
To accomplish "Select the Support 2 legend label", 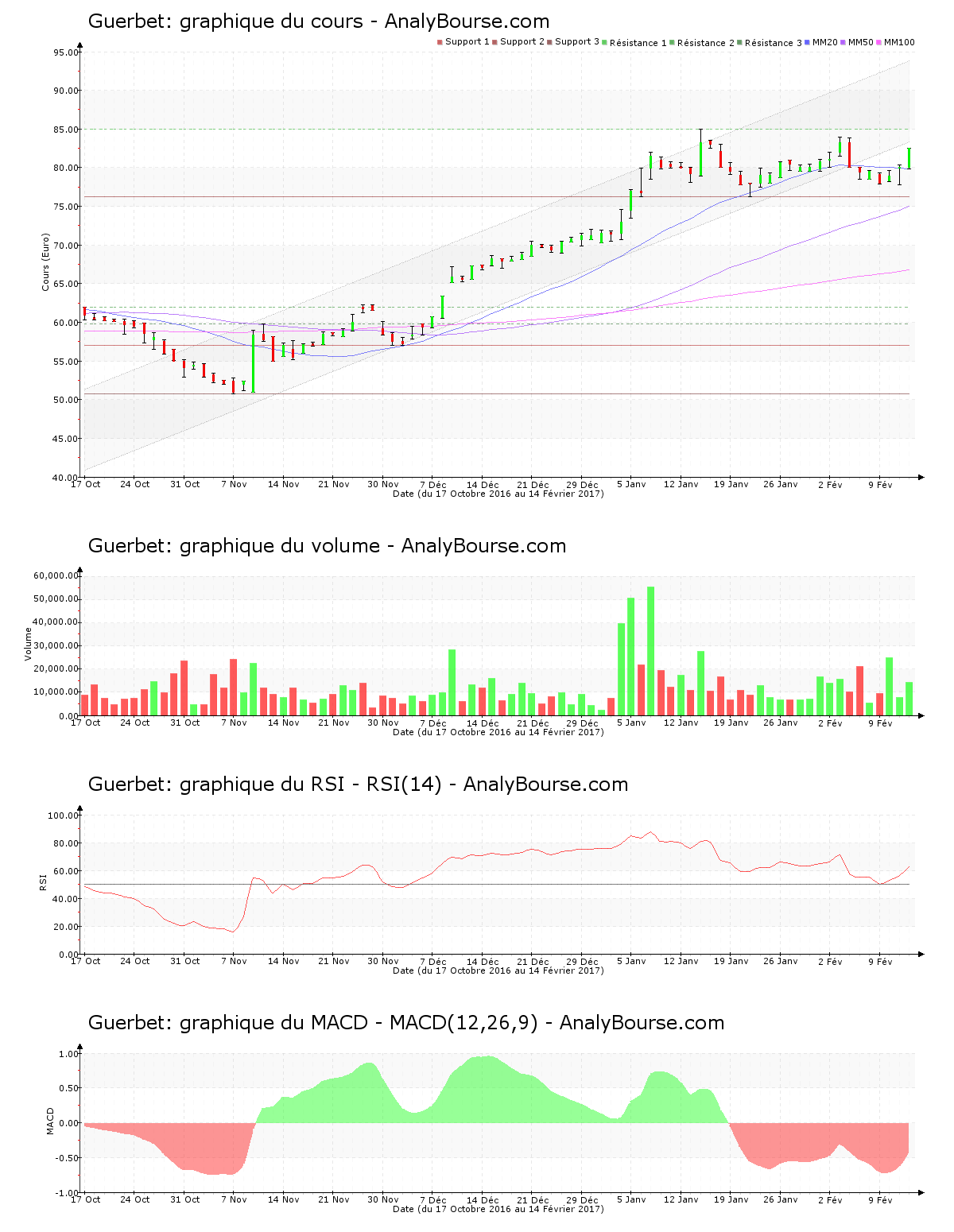I will pos(522,42).
